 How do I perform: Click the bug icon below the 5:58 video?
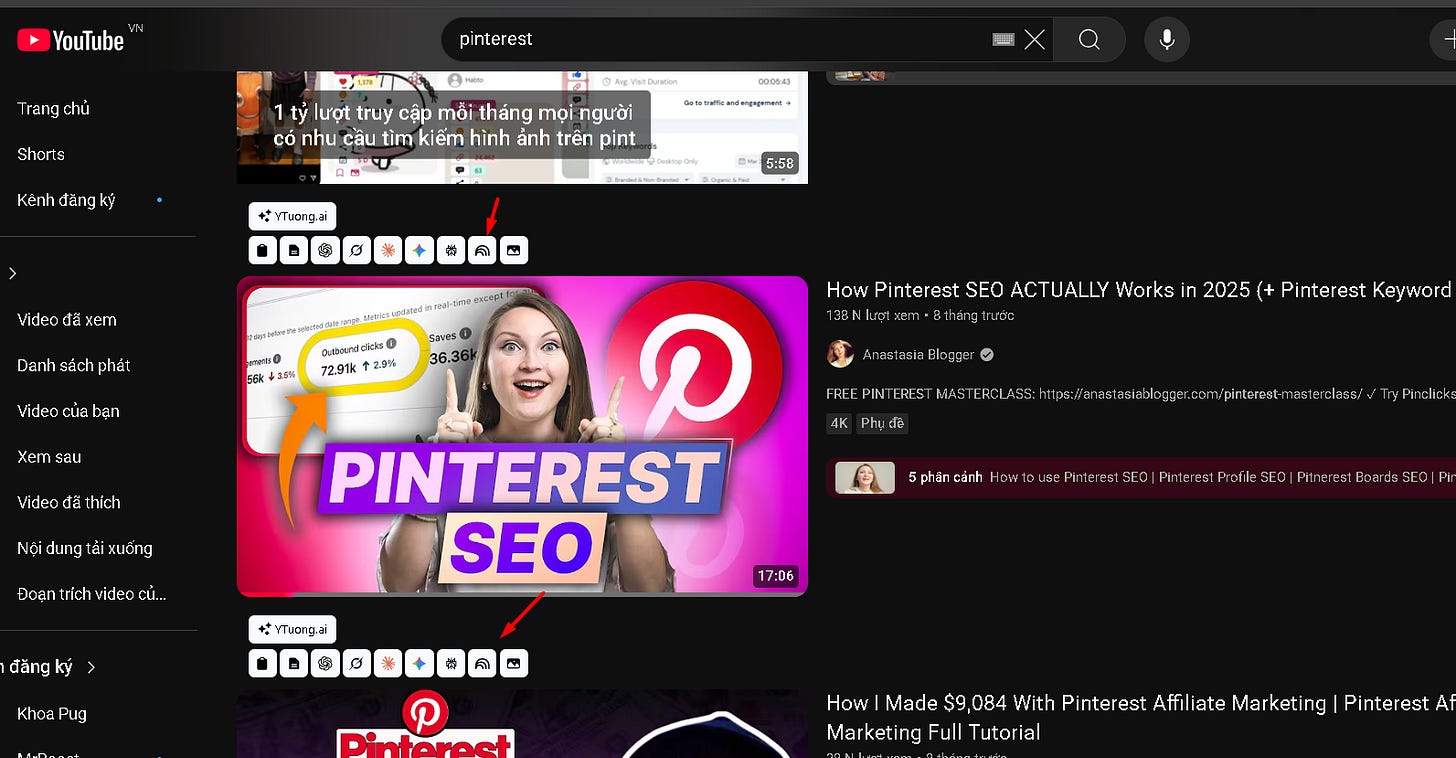click(451, 251)
